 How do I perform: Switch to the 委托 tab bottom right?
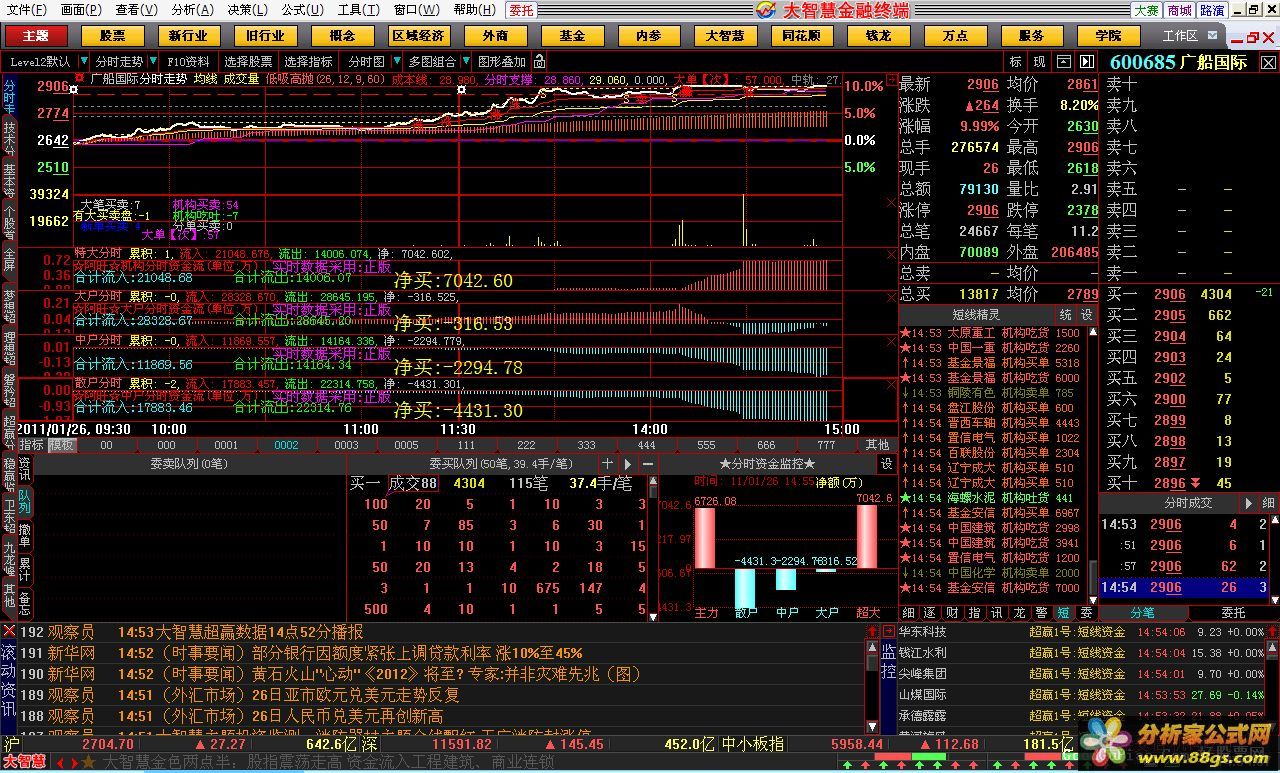(1233, 612)
